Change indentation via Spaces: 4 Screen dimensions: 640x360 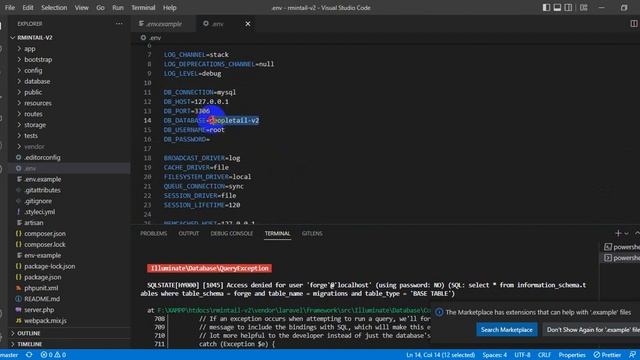(494, 355)
